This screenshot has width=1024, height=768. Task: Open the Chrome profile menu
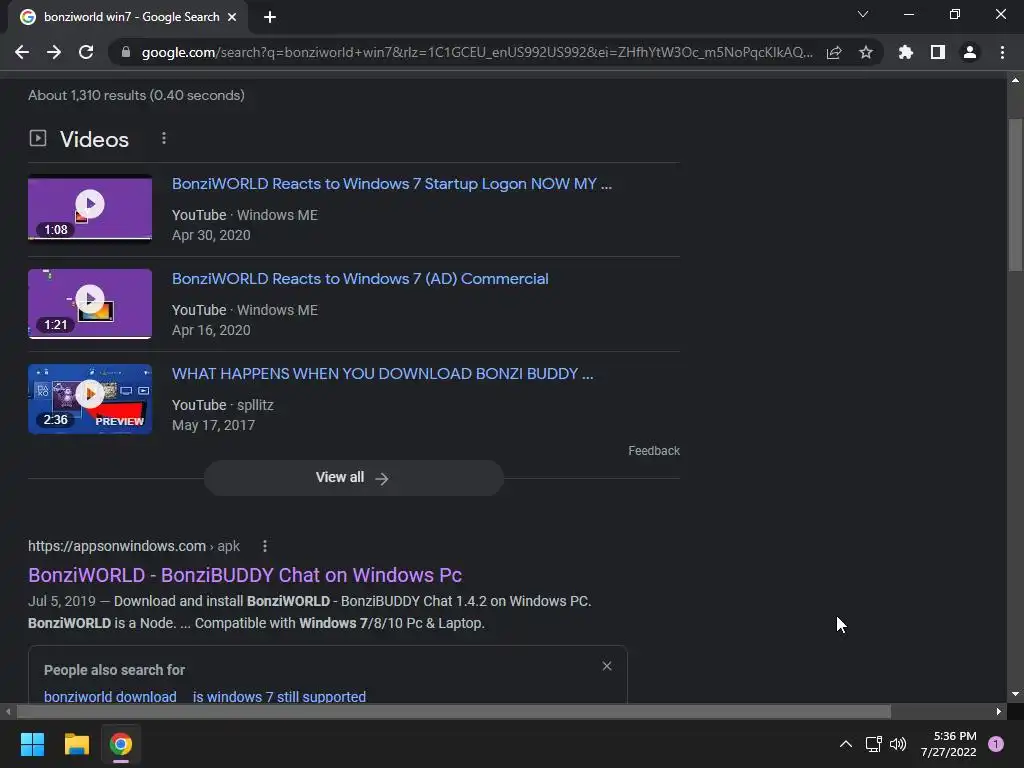pos(970,52)
